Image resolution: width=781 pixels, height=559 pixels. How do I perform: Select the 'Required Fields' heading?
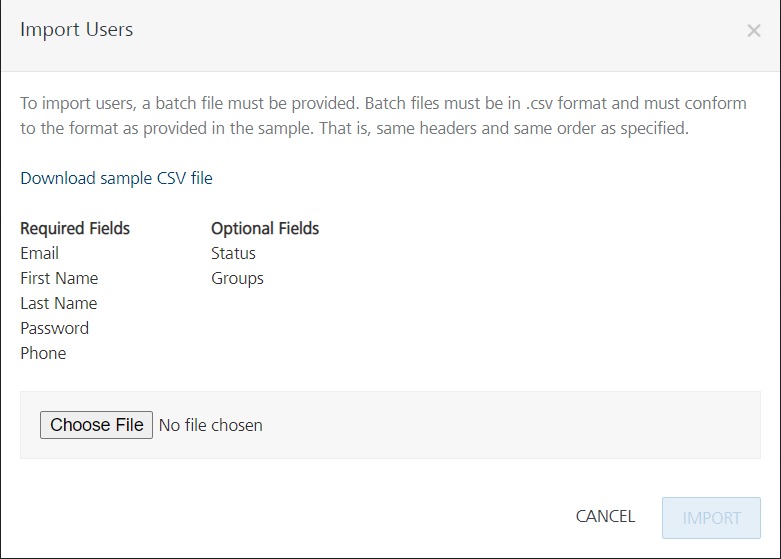[75, 229]
